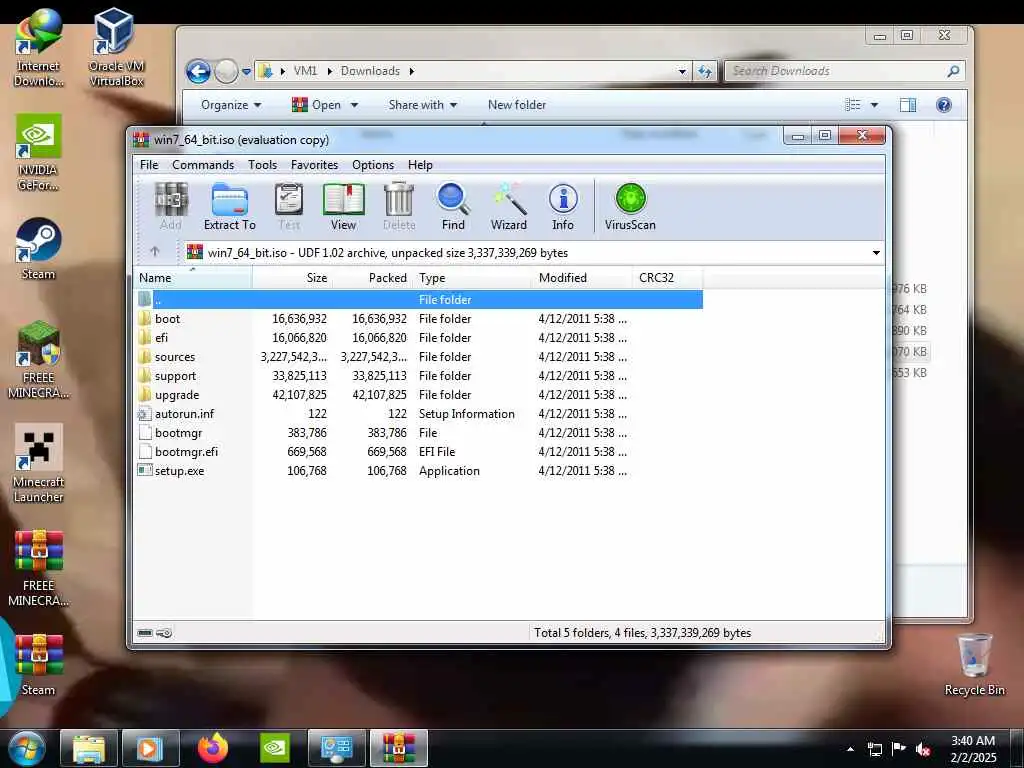Screen dimensions: 1024x768
Task: Click the Extract To toolbar icon
Action: point(229,206)
